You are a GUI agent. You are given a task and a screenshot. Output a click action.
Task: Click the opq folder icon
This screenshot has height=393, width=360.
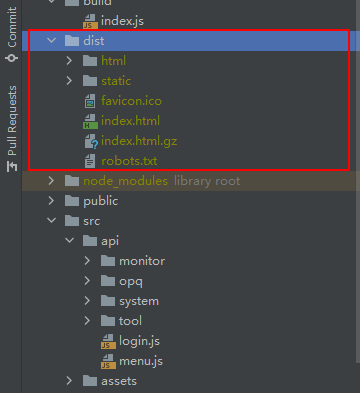click(x=108, y=281)
